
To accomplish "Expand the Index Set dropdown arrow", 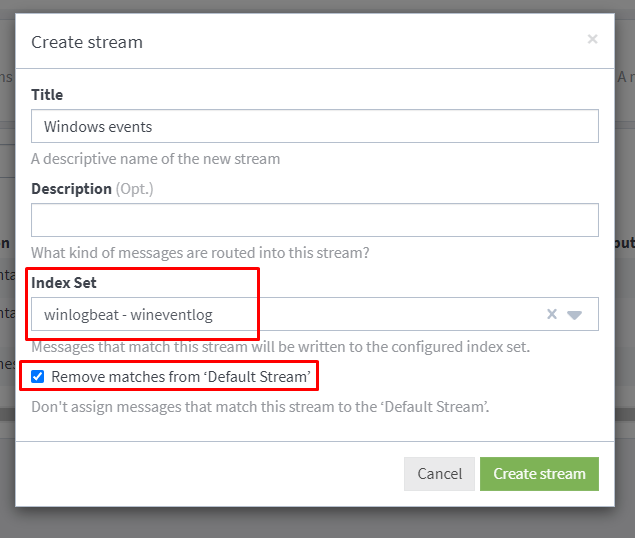I will [575, 314].
